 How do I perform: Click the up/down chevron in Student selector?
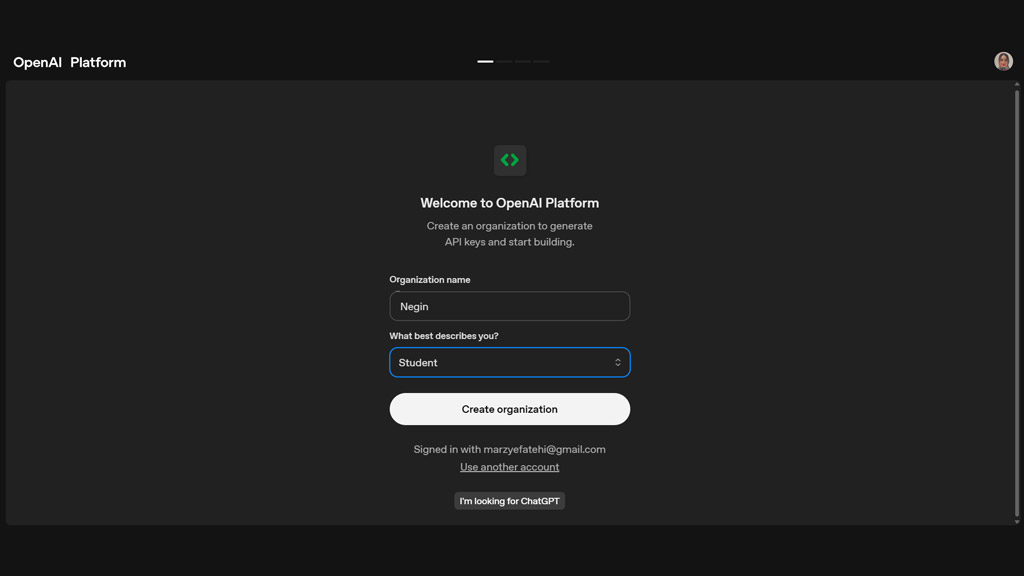point(618,363)
